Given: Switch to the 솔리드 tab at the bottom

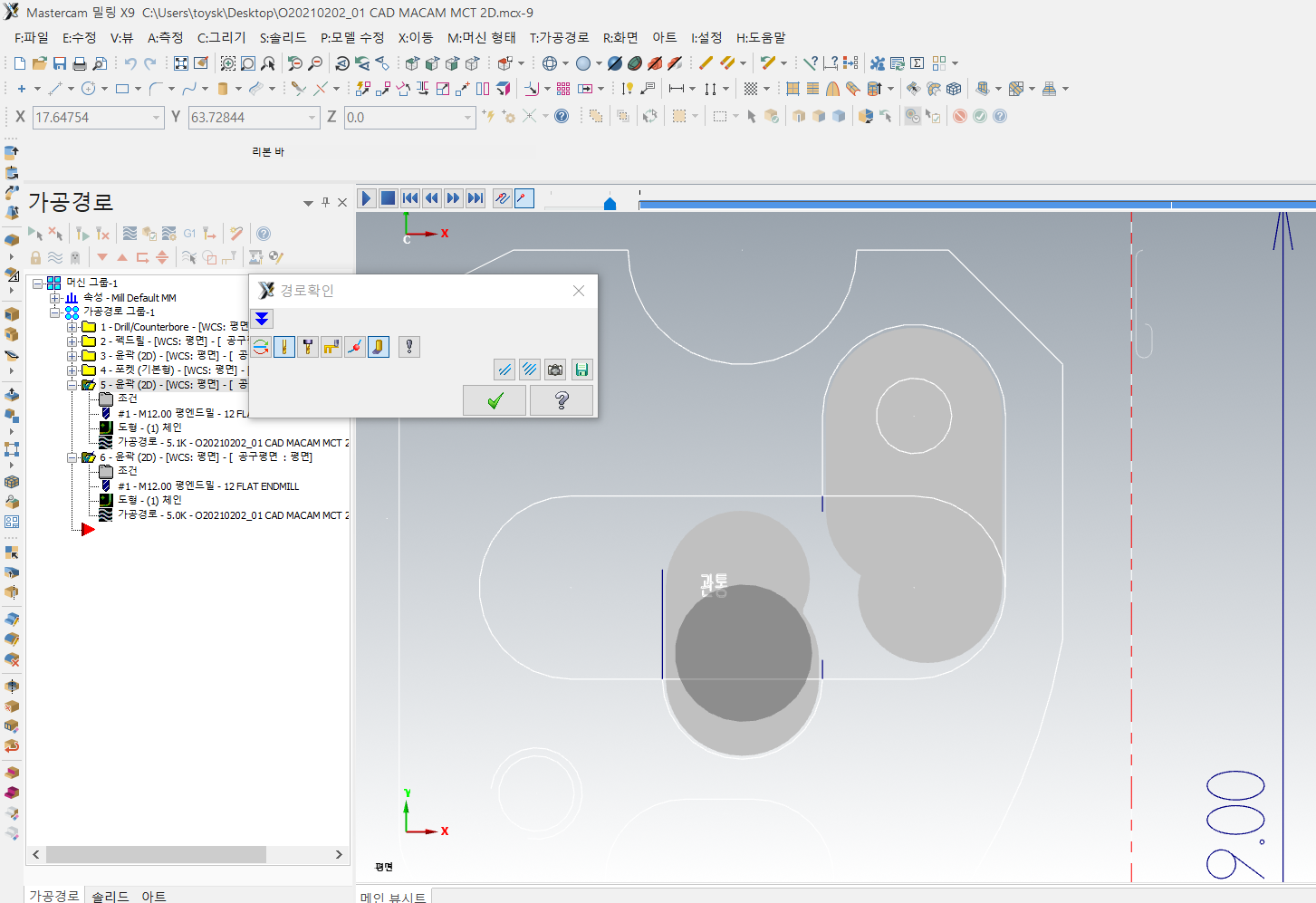Looking at the screenshot, I should pos(110,896).
